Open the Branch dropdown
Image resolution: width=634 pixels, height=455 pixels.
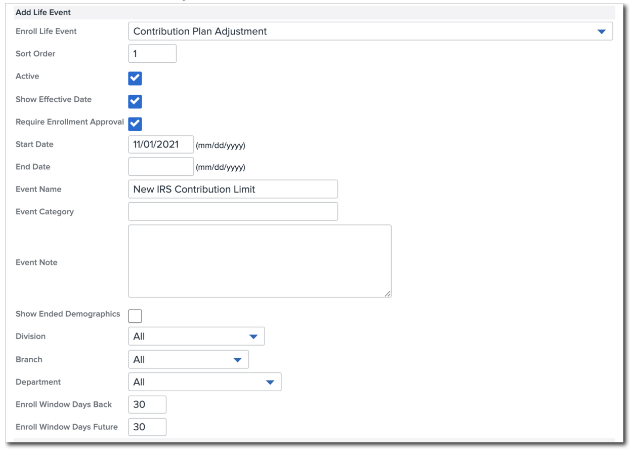(x=188, y=360)
